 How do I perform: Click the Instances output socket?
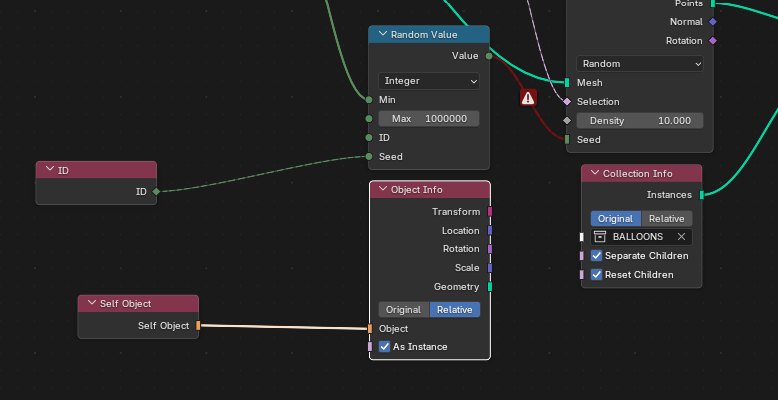pos(702,195)
